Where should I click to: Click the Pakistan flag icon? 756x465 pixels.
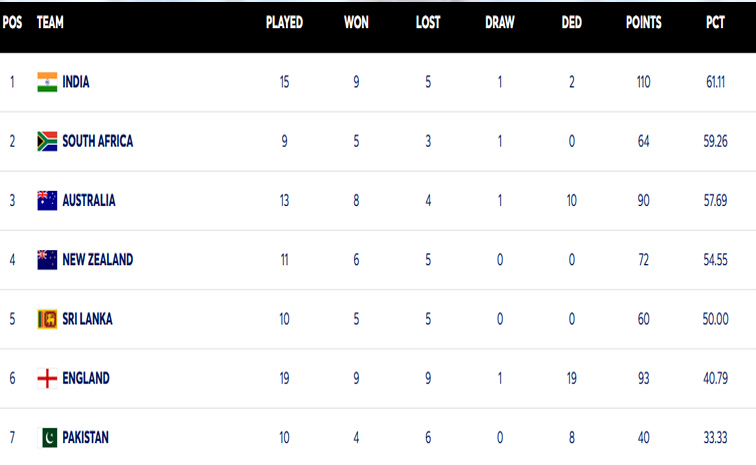coord(47,438)
